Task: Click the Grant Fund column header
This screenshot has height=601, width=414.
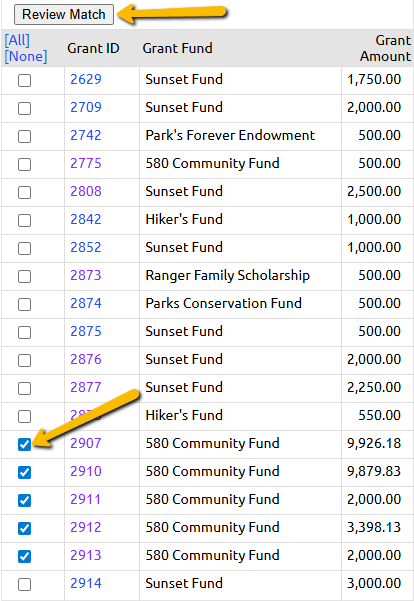Action: point(177,48)
